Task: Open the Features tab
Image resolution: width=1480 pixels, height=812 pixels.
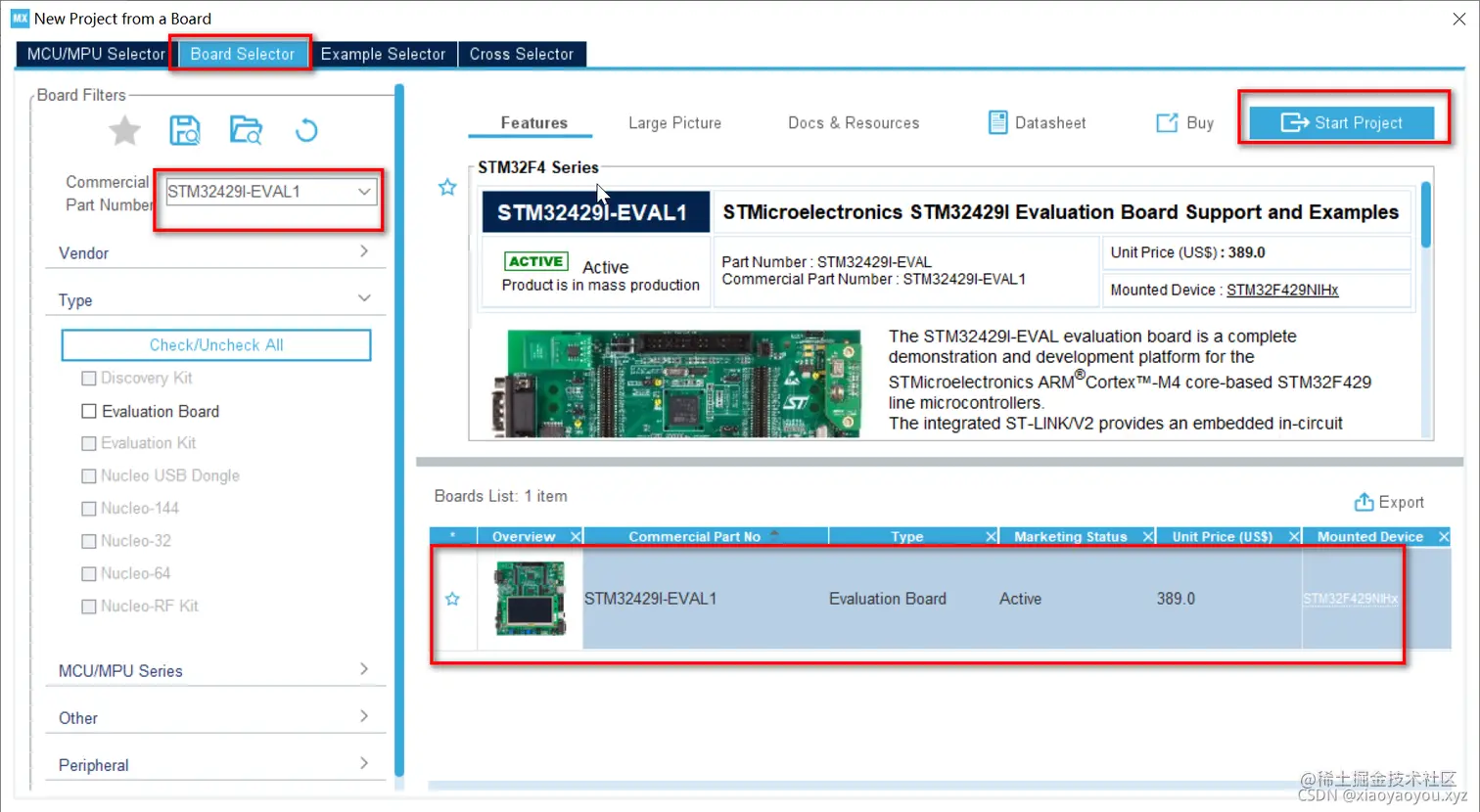Action: pyautogui.click(x=533, y=122)
